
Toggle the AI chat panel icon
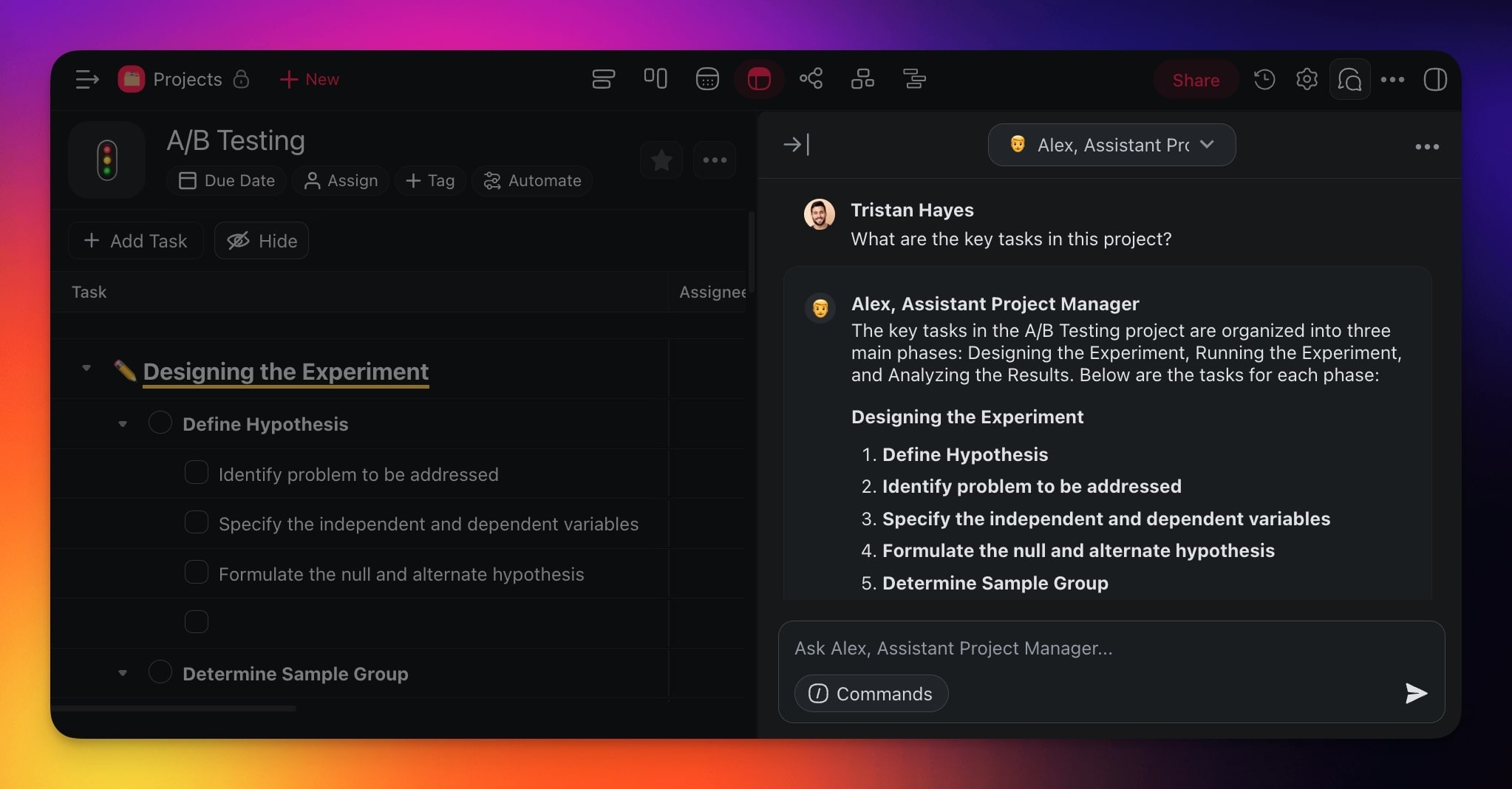[x=1349, y=79]
